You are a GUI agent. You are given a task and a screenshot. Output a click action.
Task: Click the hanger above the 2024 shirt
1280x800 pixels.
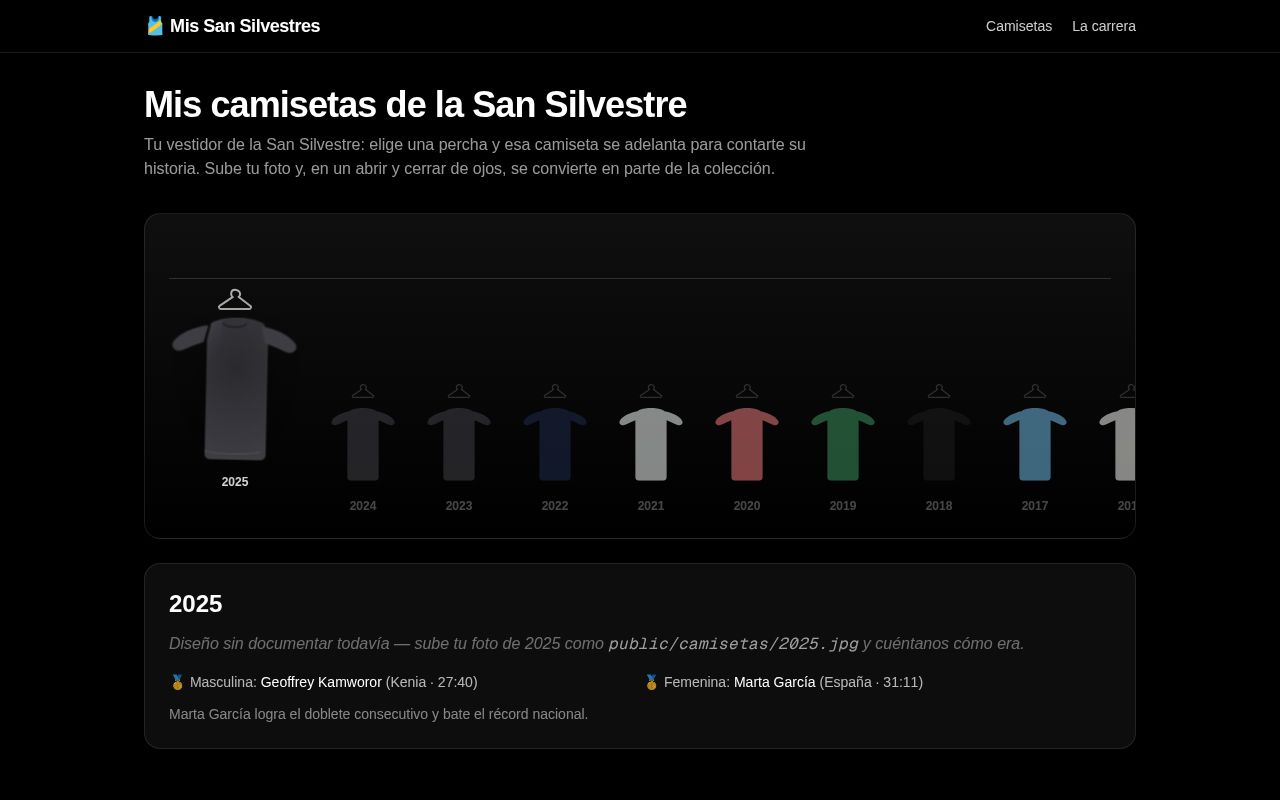click(363, 391)
